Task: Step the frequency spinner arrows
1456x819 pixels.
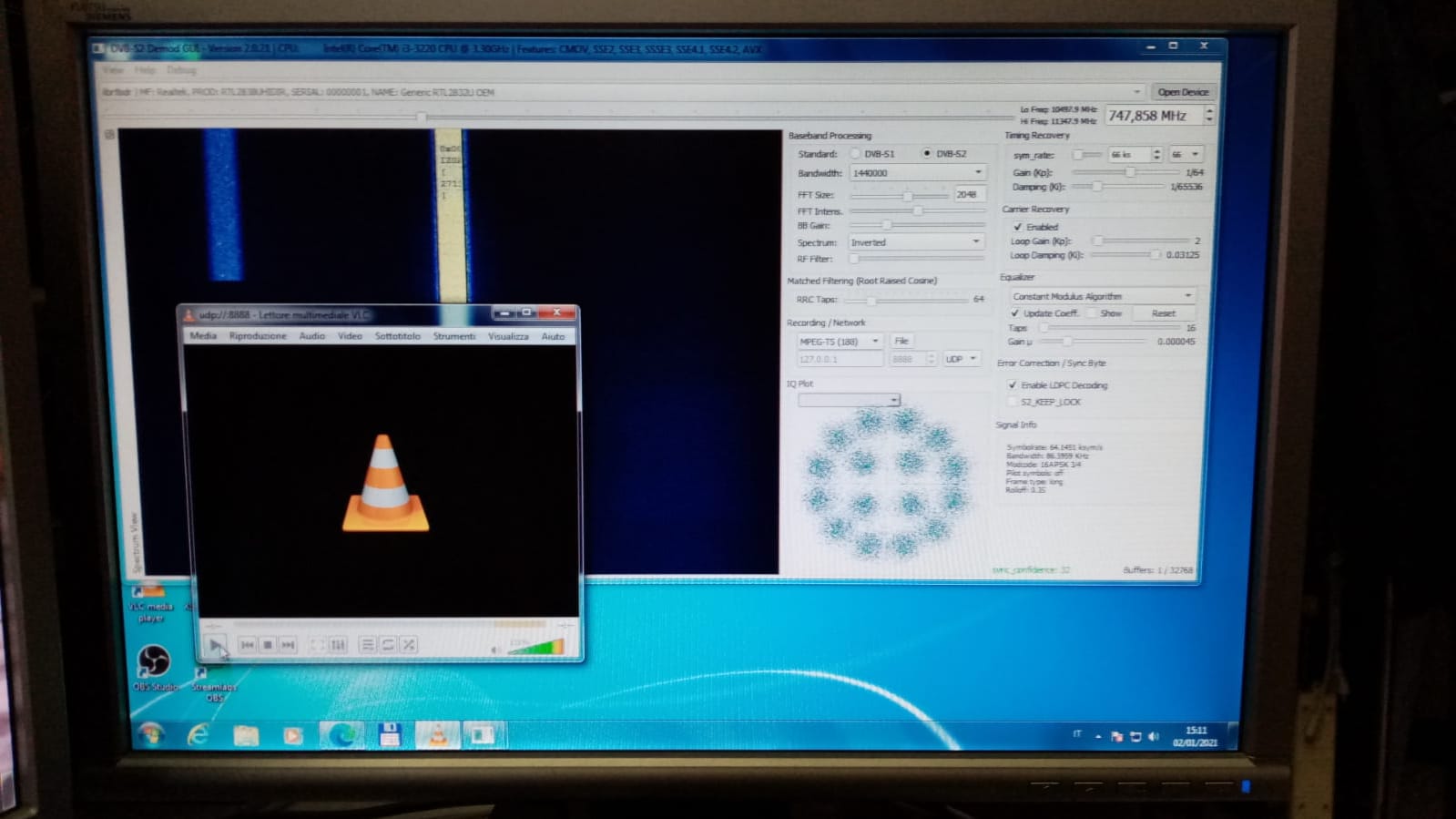Action: click(x=1209, y=116)
